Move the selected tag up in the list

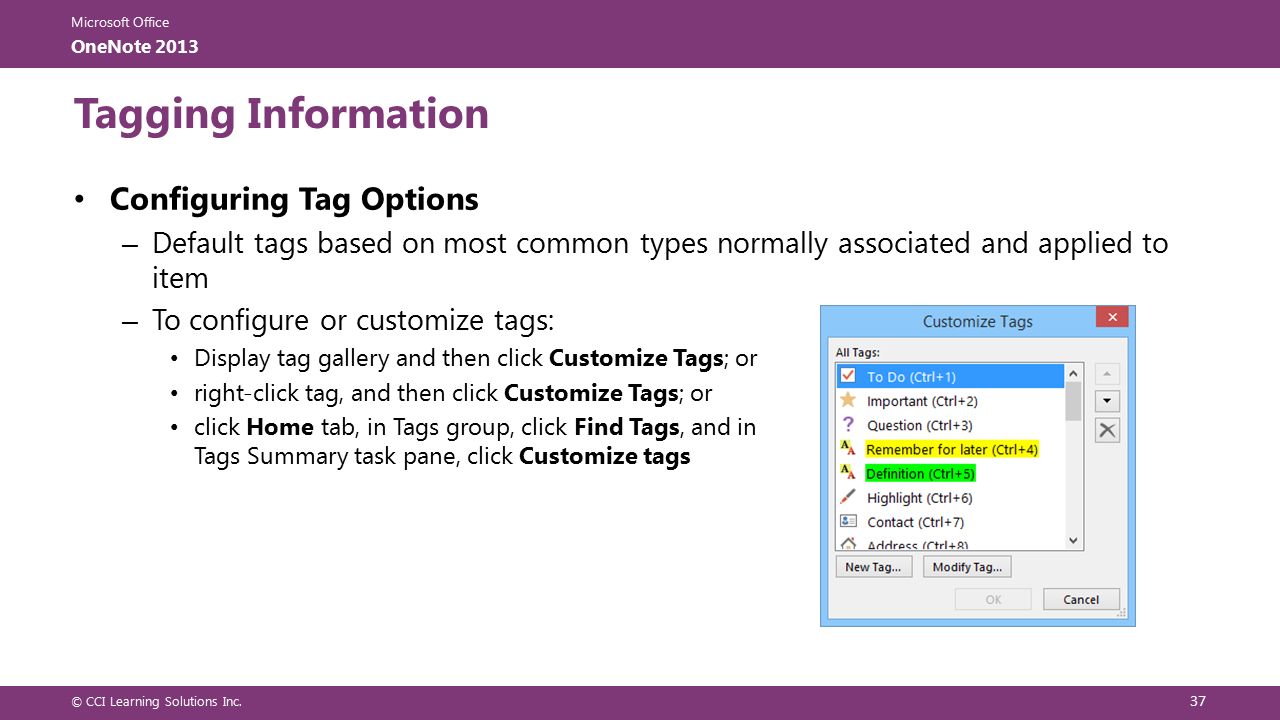tap(1107, 374)
